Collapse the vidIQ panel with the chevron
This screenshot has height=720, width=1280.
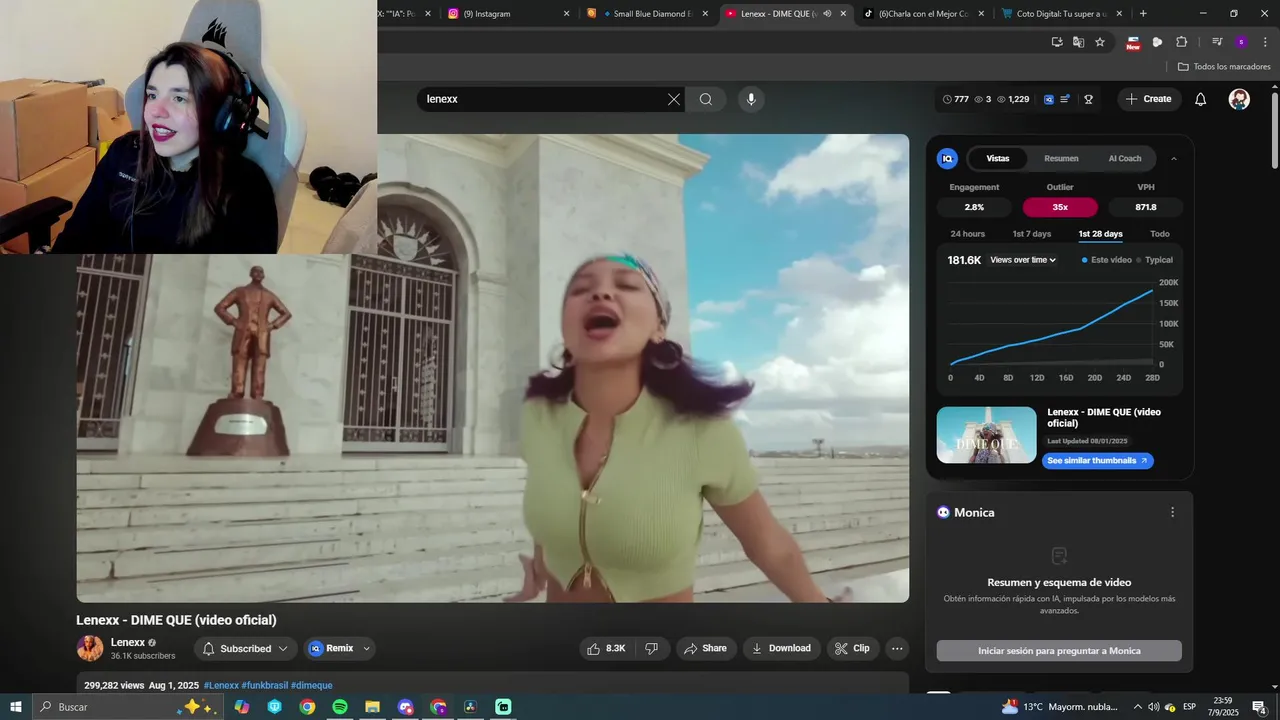tap(1174, 158)
